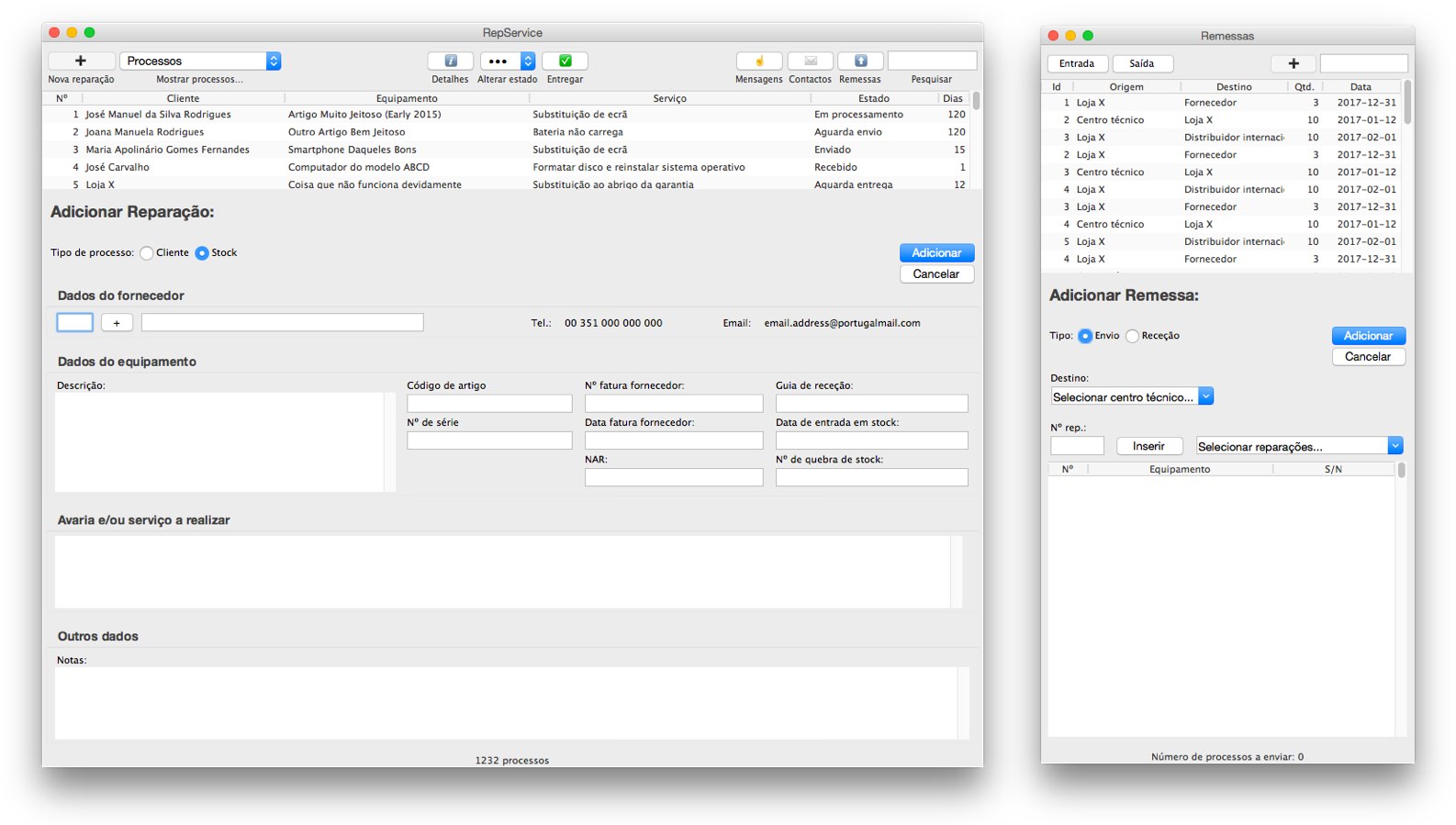Select row José Manuel da Silva Rodrigues

507,115
